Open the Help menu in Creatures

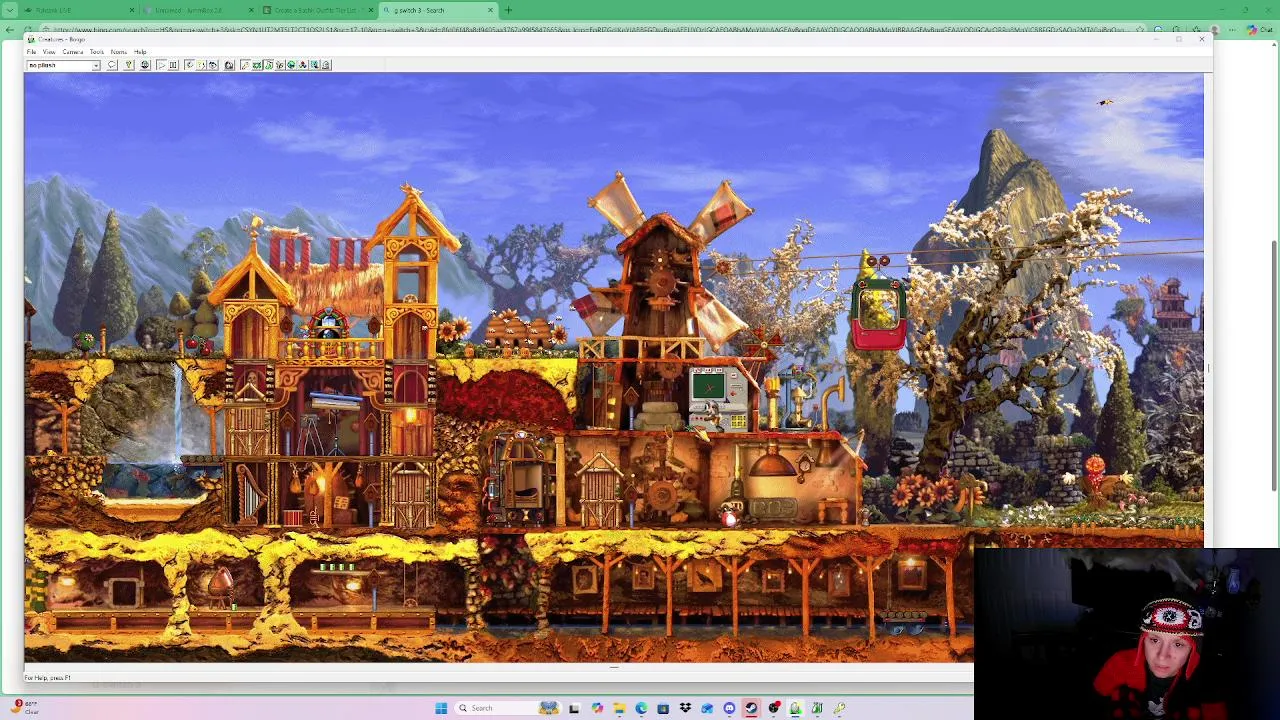(x=140, y=52)
